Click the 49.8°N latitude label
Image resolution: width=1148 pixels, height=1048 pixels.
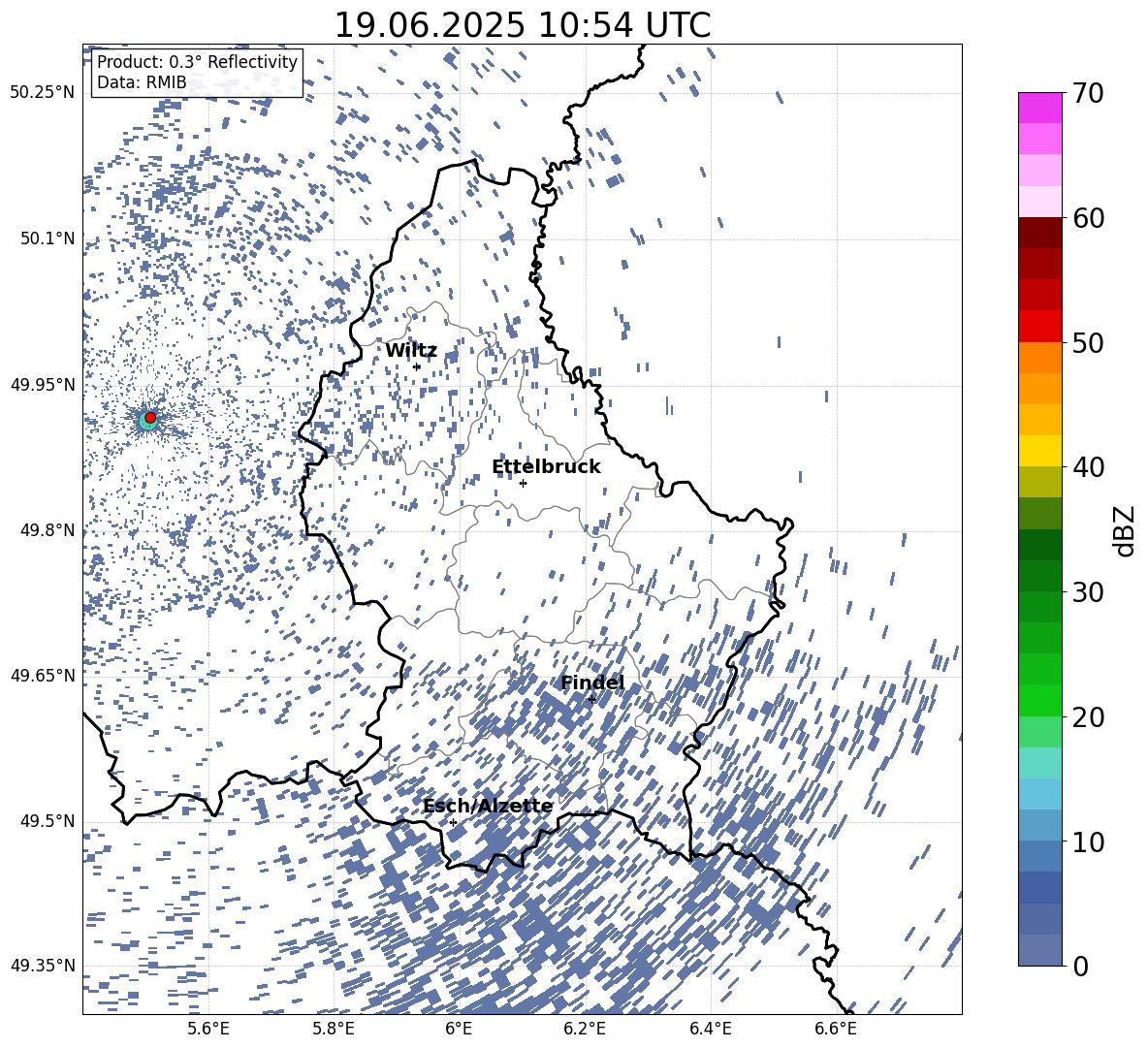[48, 529]
